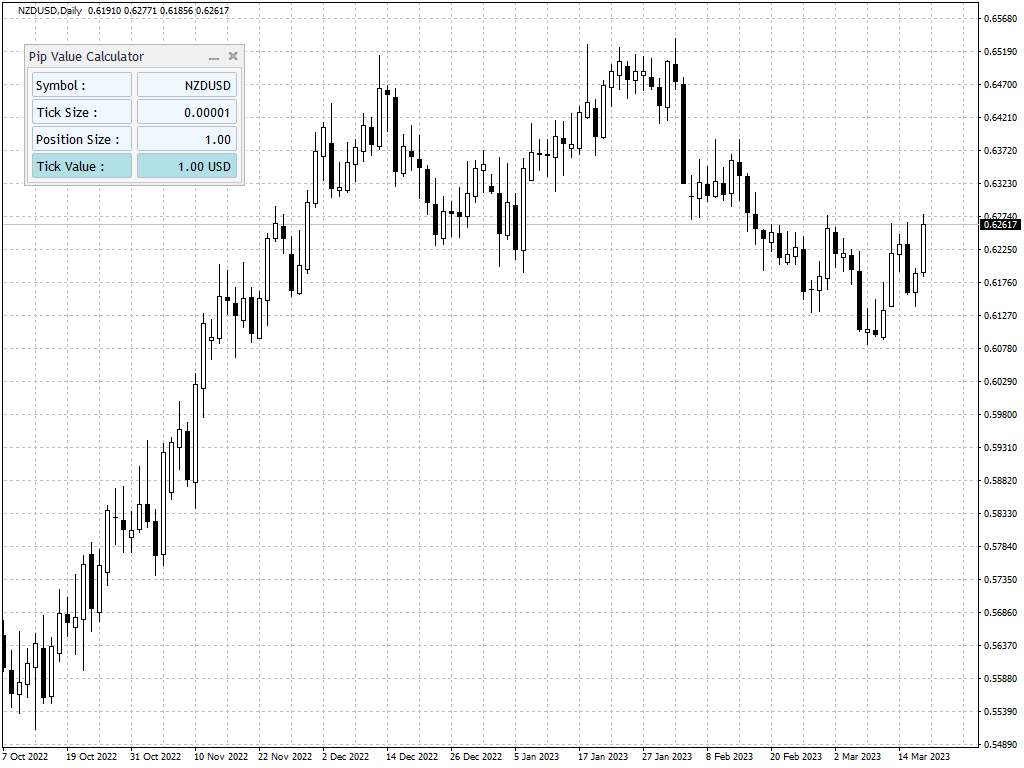This screenshot has width=1024, height=768.
Task: Select the highlighted Tick Value label
Action: click(x=82, y=166)
